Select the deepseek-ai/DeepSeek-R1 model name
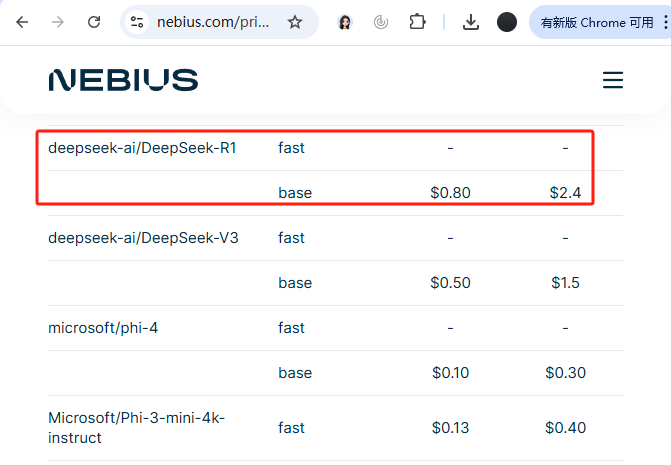Viewport: 671px width, 465px height. (x=142, y=148)
